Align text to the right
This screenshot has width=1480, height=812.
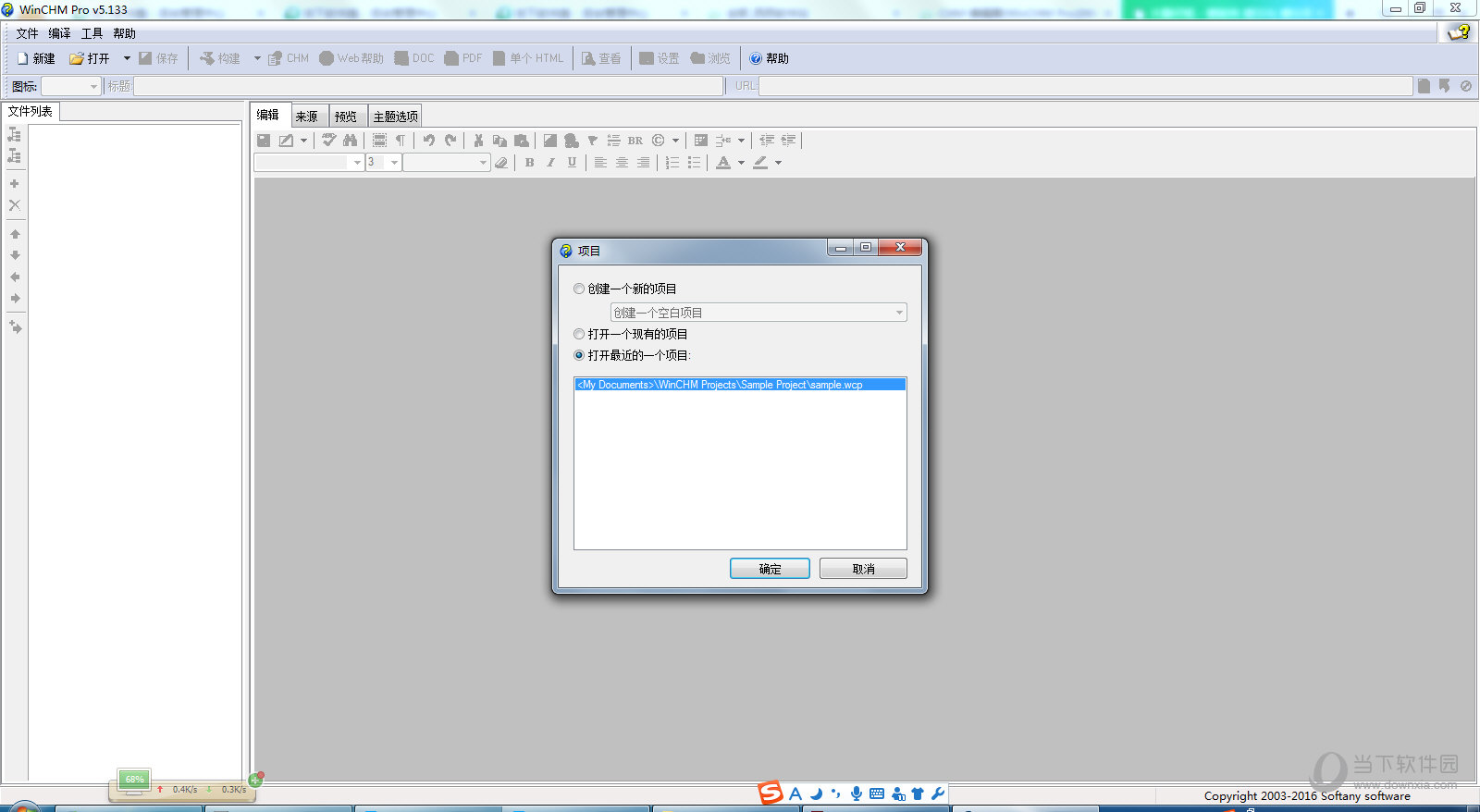643,163
